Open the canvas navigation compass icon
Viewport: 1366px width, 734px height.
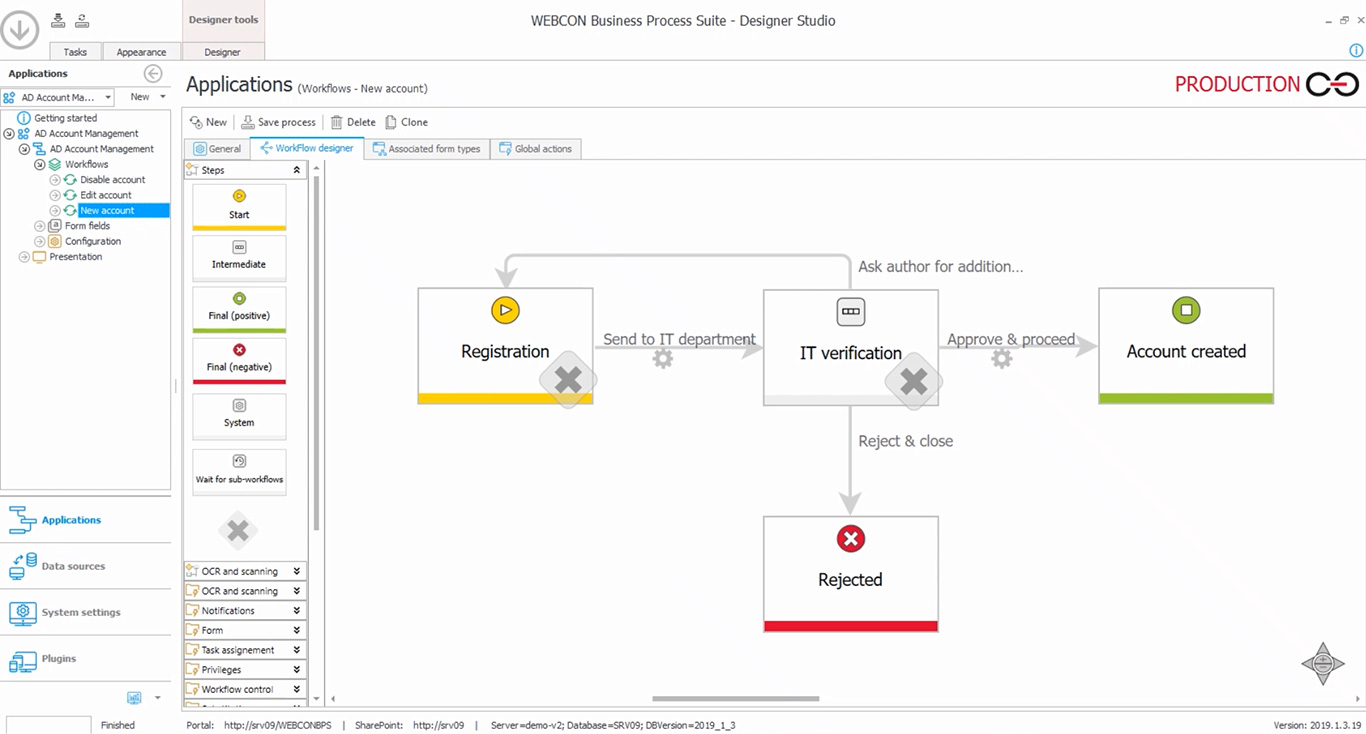point(1322,663)
